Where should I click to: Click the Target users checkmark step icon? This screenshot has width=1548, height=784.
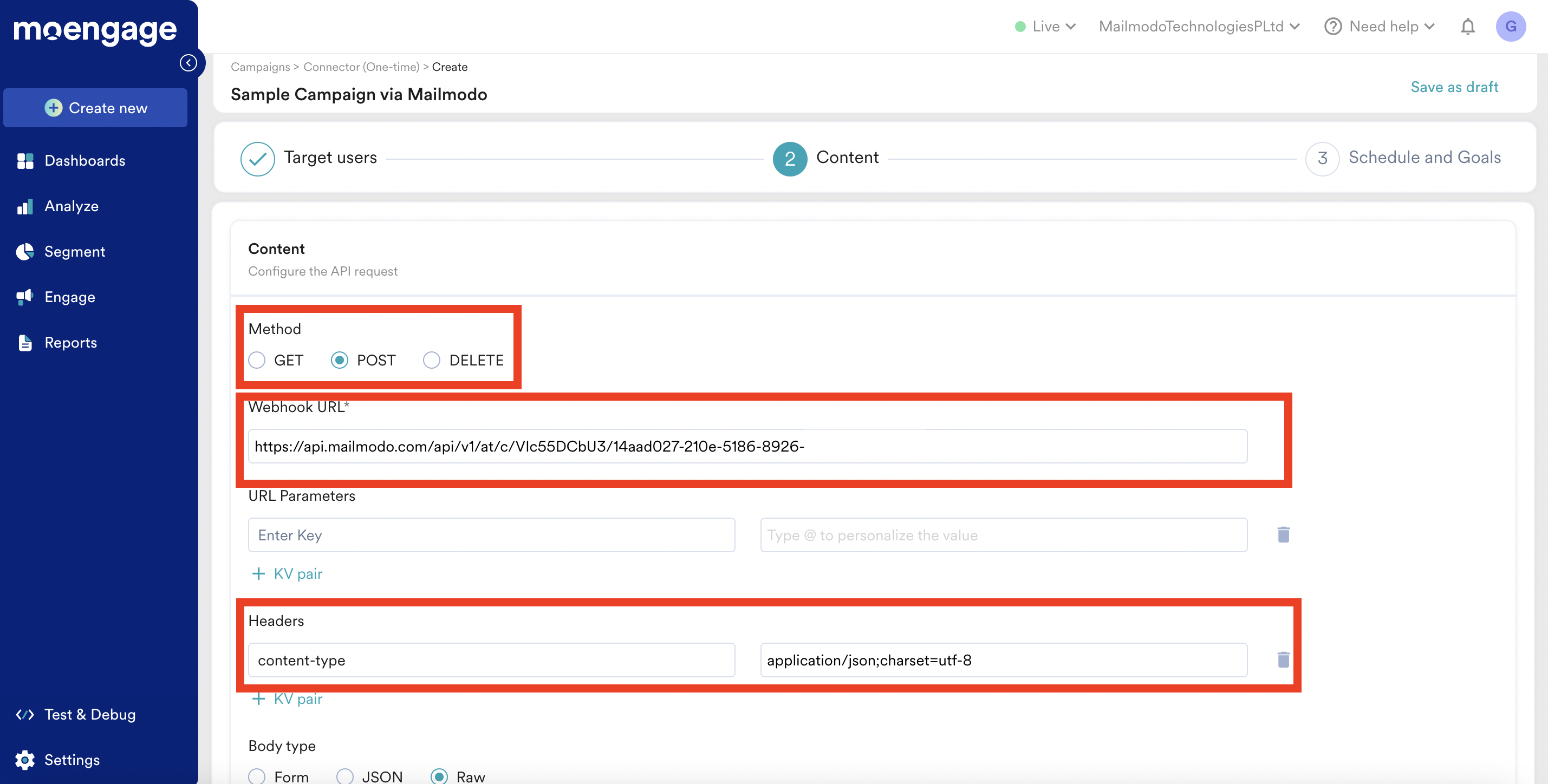click(258, 159)
